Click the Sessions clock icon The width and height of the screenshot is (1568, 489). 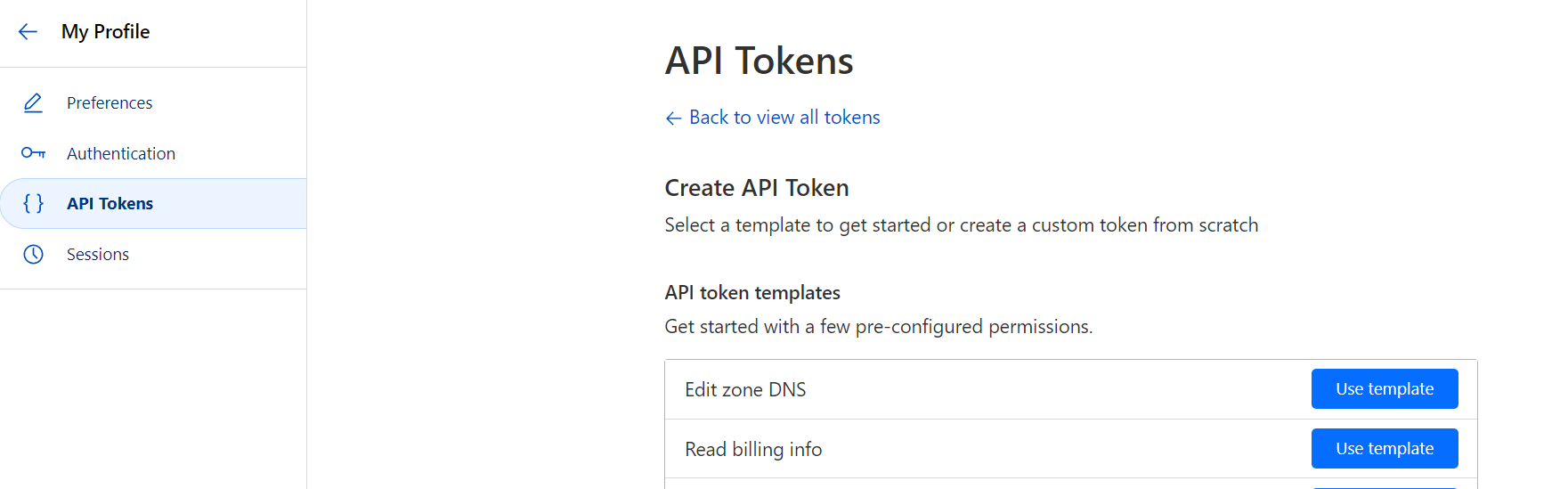click(x=33, y=255)
